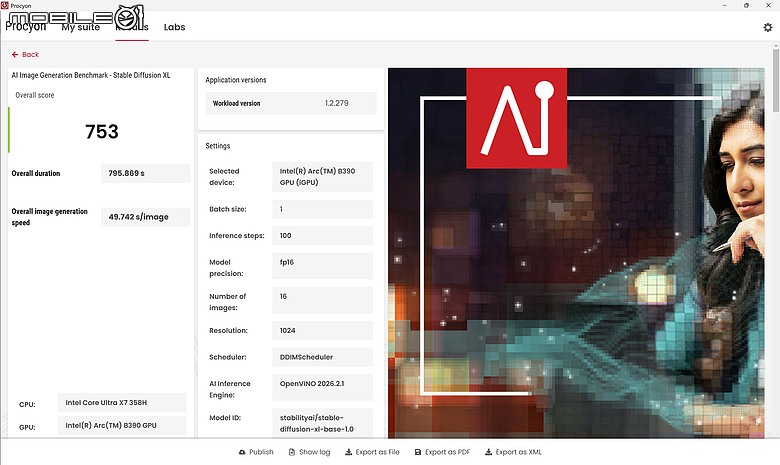Open the Labs tab

pyautogui.click(x=174, y=27)
